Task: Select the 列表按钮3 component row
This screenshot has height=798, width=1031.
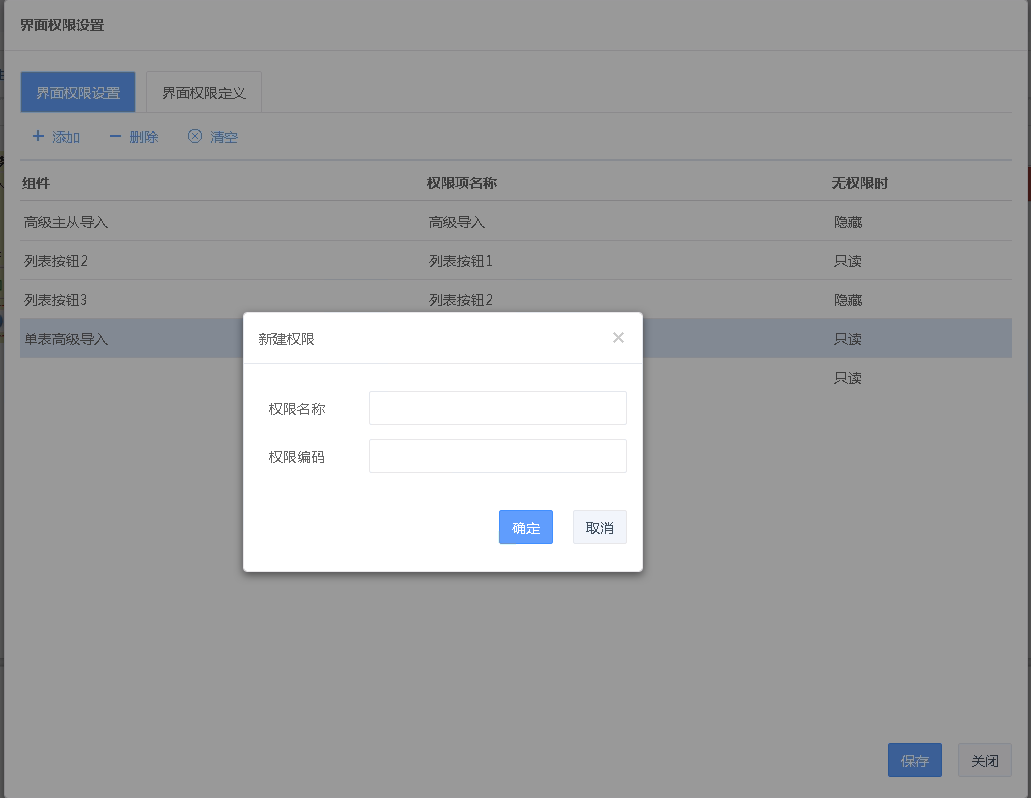Action: (56, 300)
